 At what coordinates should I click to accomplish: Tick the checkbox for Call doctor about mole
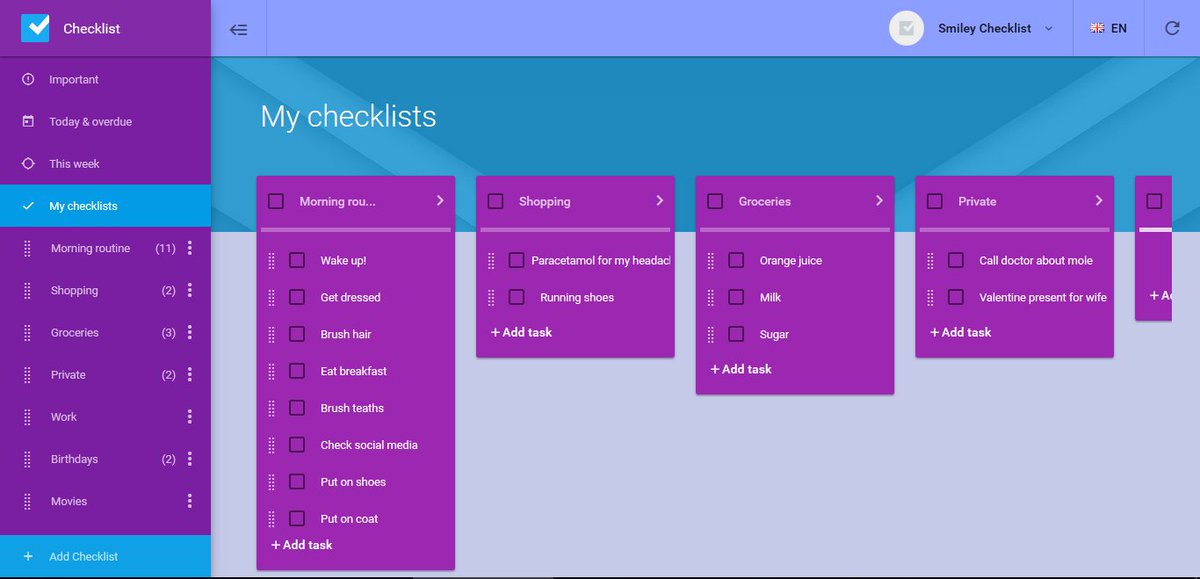956,260
